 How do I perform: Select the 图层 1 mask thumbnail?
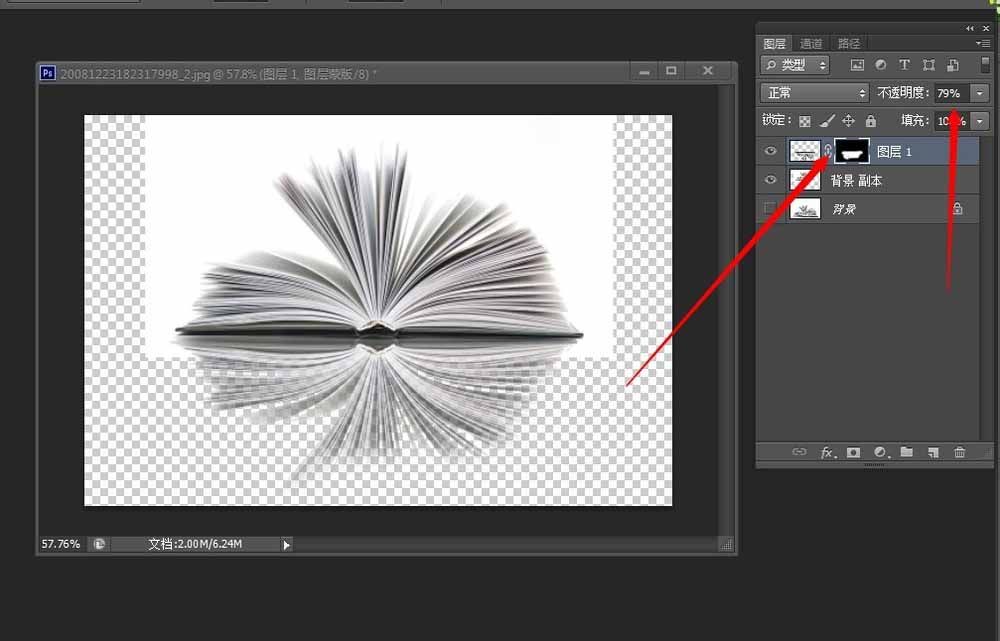(x=852, y=151)
